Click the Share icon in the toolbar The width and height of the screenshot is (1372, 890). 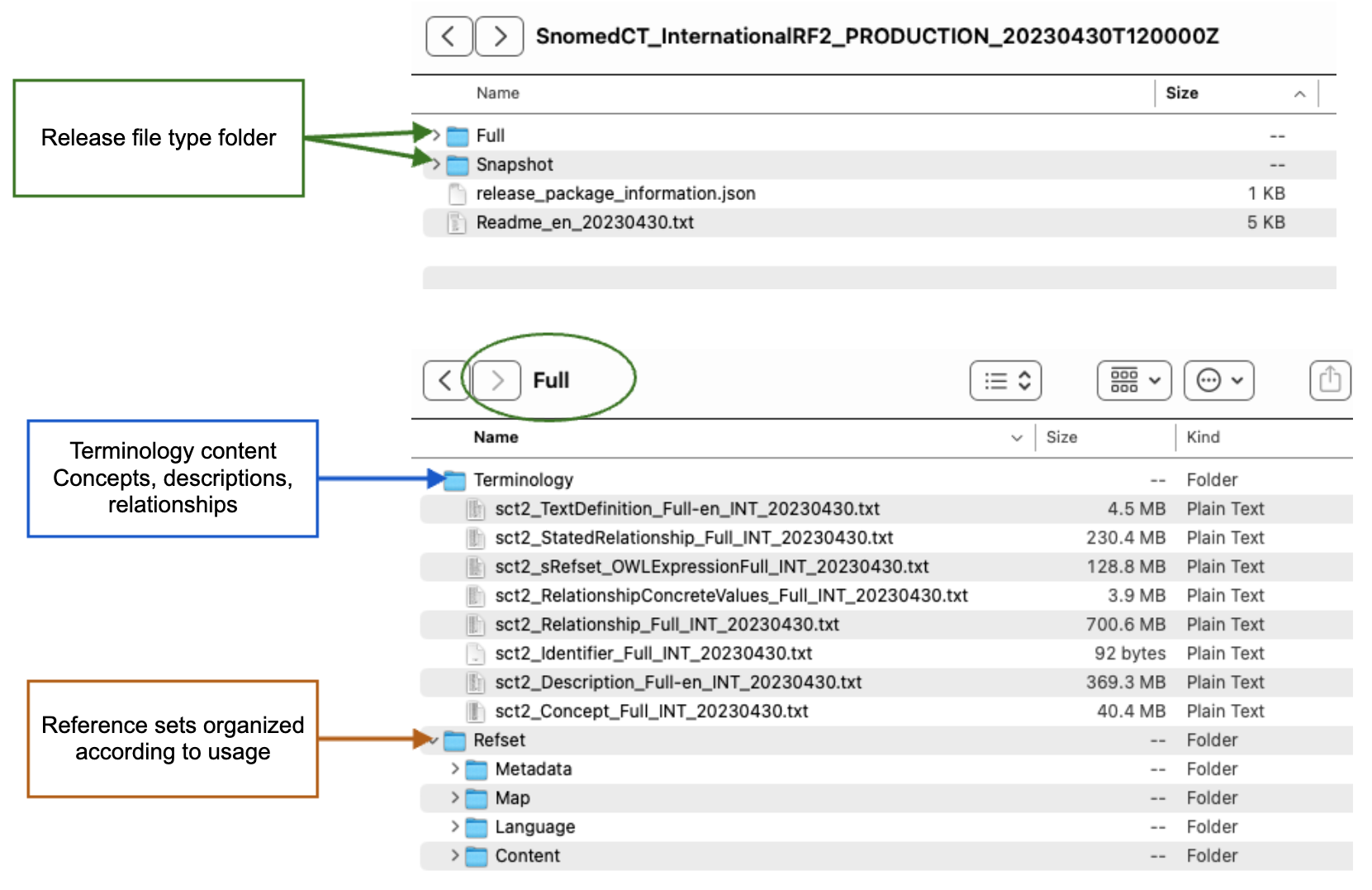tap(1330, 380)
